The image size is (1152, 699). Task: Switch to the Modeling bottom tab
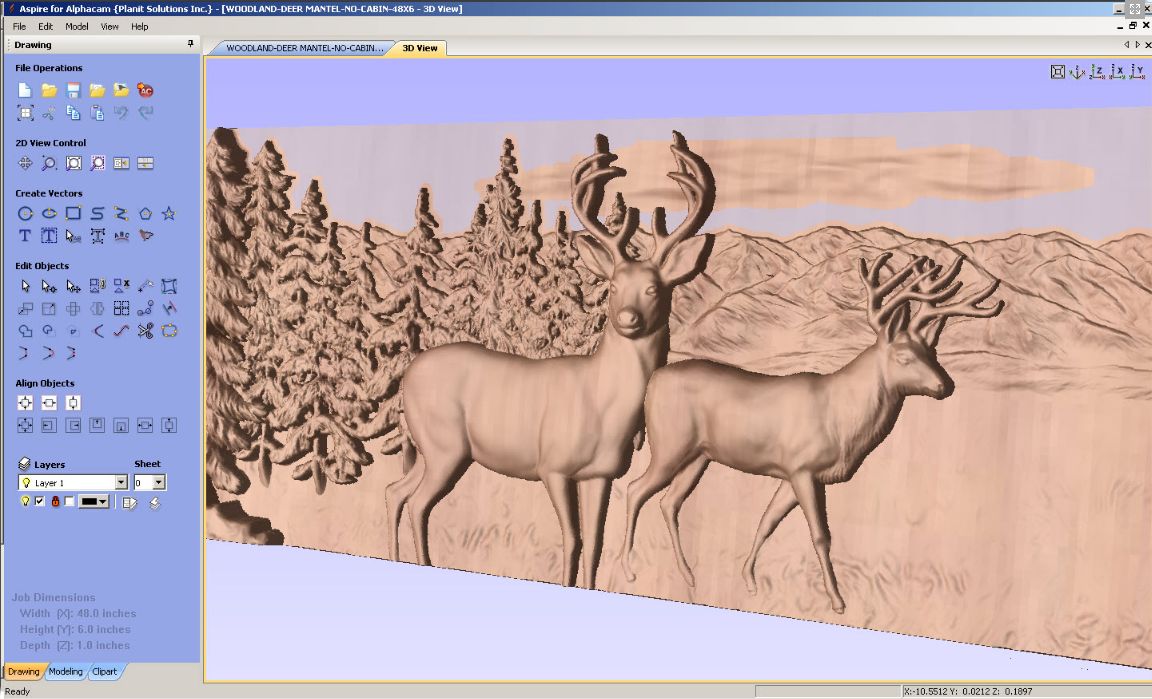click(65, 671)
